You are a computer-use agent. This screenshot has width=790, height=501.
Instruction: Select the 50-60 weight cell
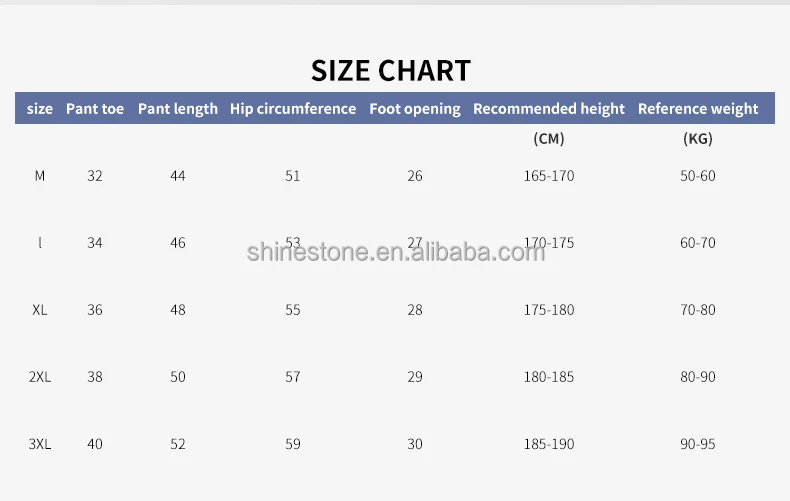(698, 176)
